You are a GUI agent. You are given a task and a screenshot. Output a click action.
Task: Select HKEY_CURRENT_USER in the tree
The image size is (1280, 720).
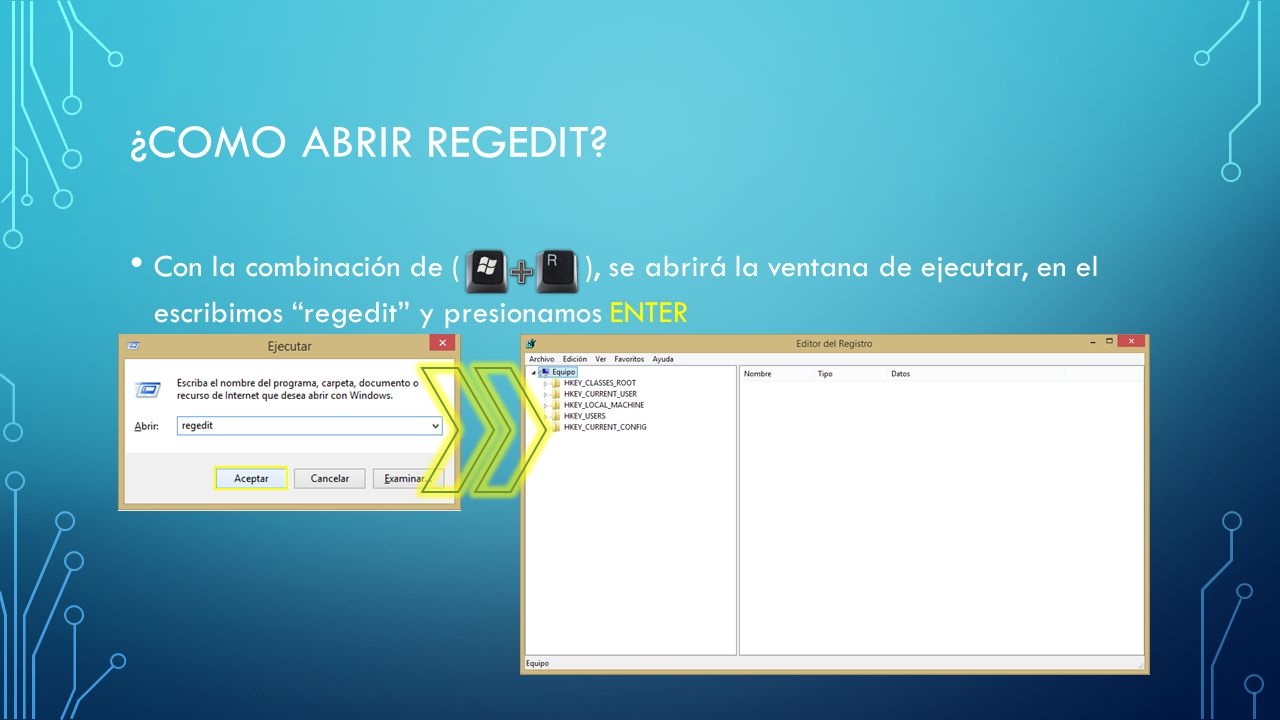pos(600,394)
